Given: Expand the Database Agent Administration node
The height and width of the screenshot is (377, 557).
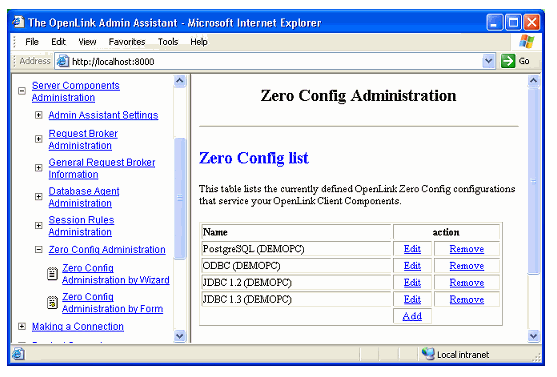Looking at the screenshot, I should (x=39, y=196).
